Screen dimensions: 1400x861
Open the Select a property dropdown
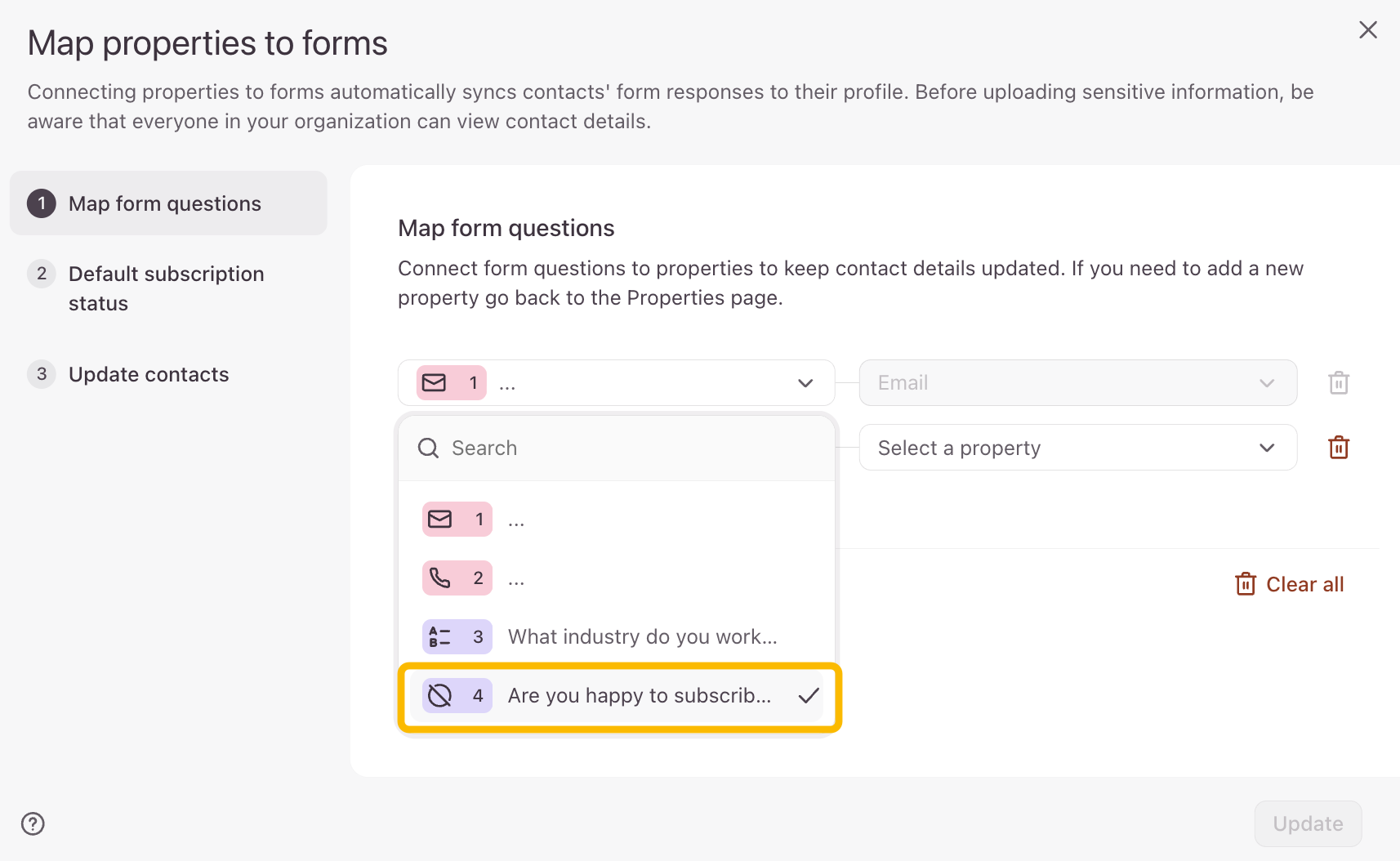pos(1077,448)
